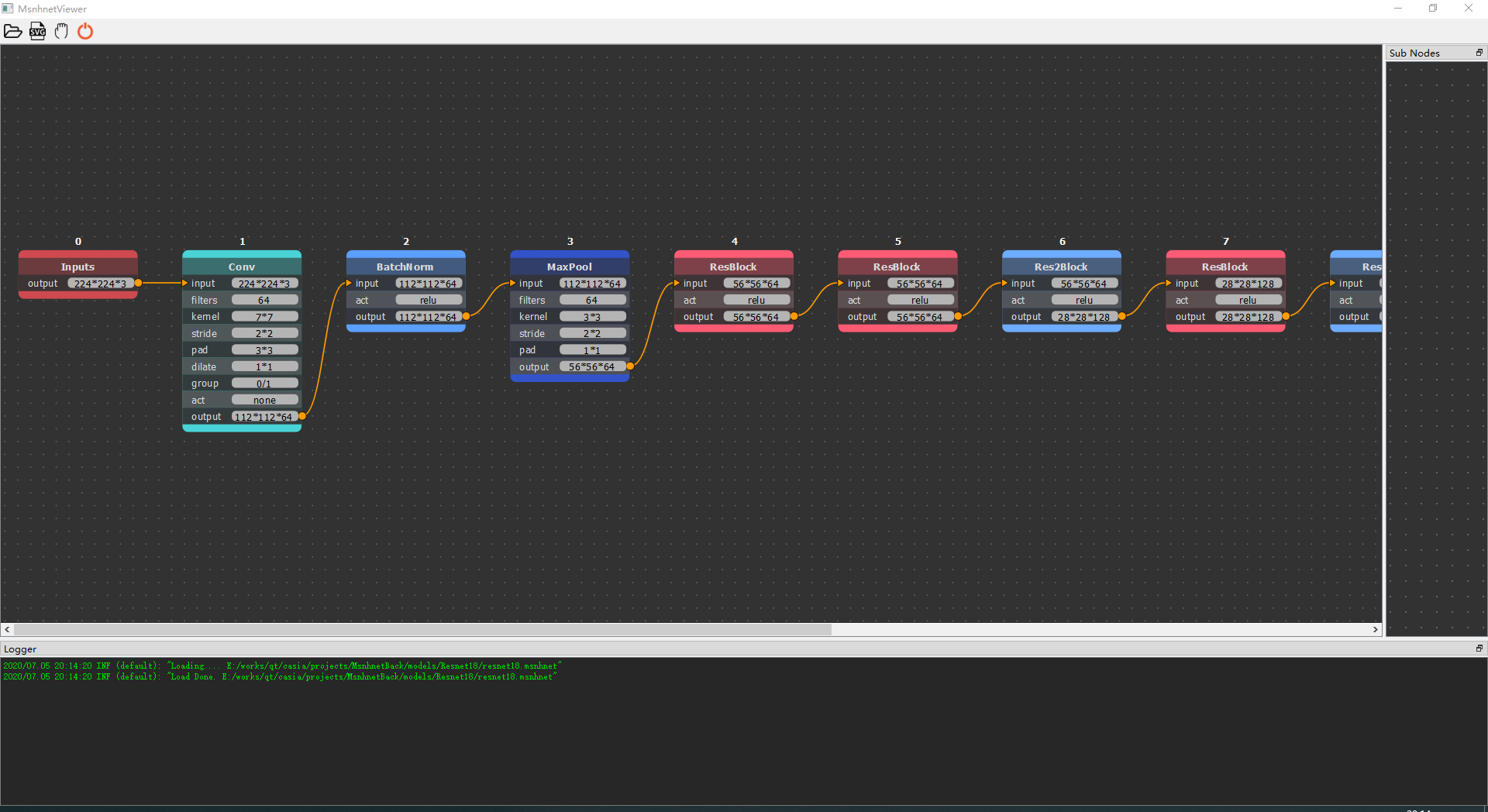The height and width of the screenshot is (812, 1488).
Task: Click the Conv output value 112*112*64
Action: pyautogui.click(x=264, y=417)
